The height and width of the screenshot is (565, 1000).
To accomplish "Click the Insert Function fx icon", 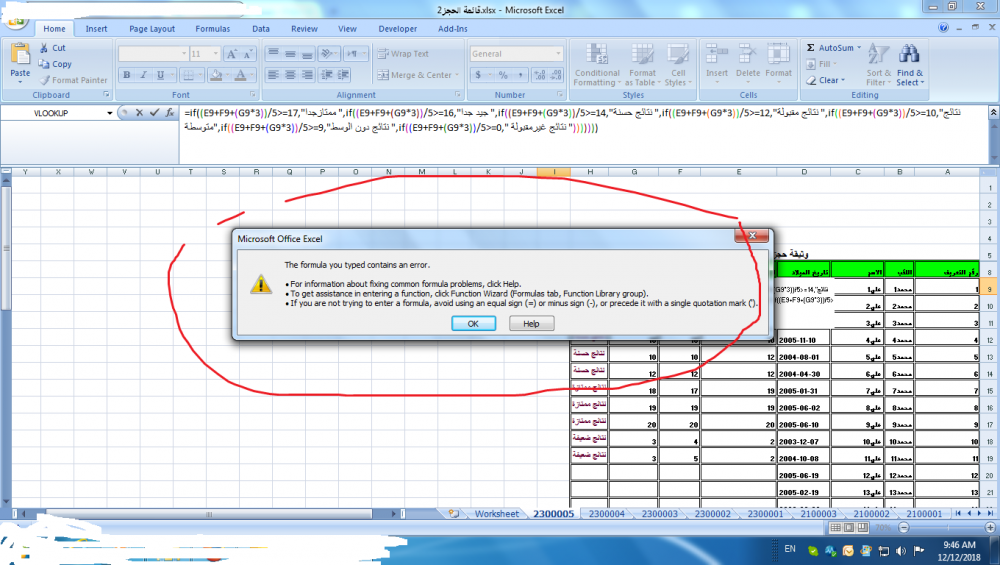I will pyautogui.click(x=170, y=113).
